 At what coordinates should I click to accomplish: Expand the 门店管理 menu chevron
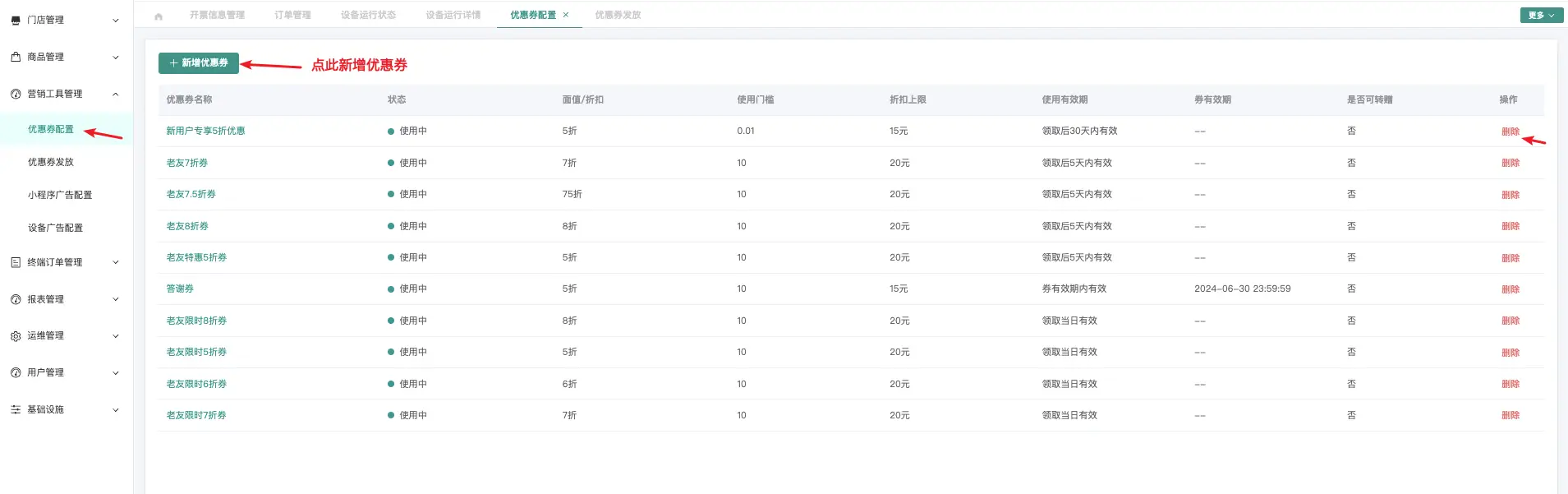point(116,21)
